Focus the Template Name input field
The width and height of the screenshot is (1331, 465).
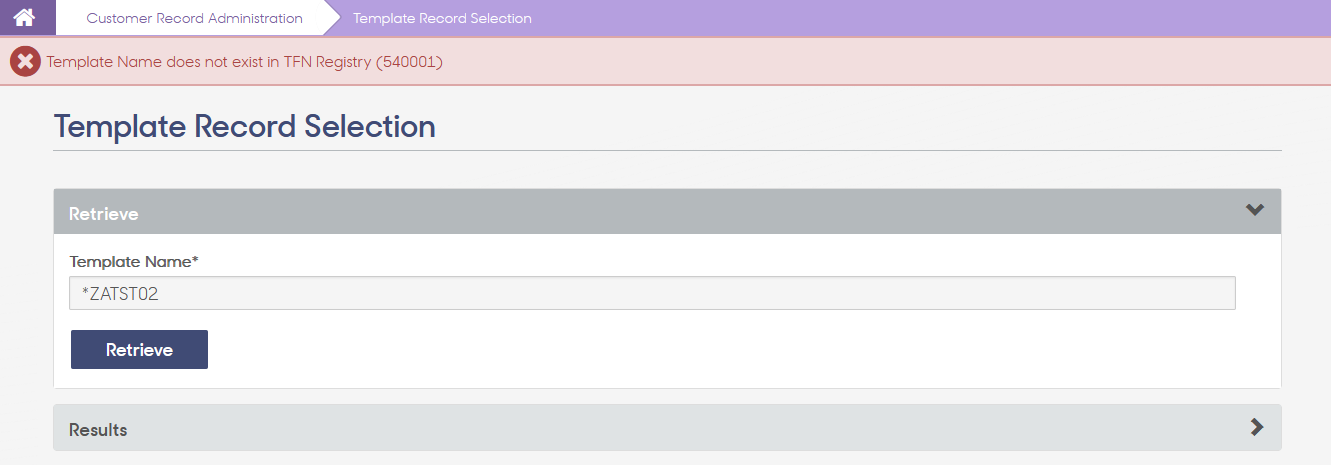pos(653,293)
